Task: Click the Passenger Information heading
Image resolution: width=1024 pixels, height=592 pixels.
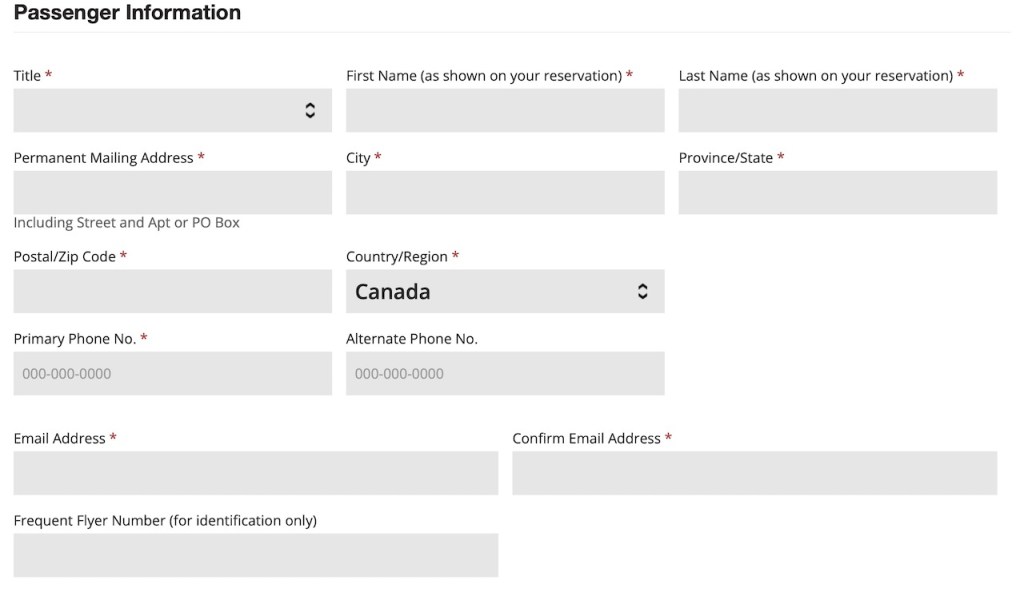Action: (127, 13)
